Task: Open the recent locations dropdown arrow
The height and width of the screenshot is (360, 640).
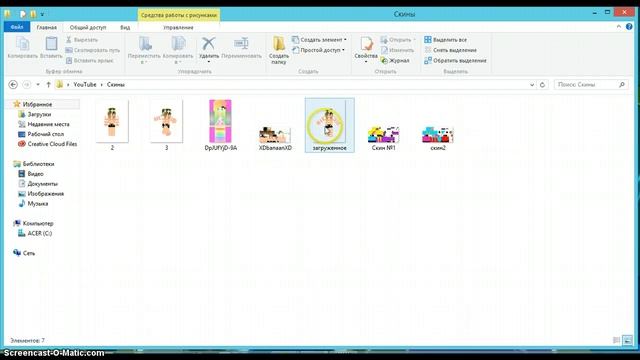Action: (x=38, y=84)
